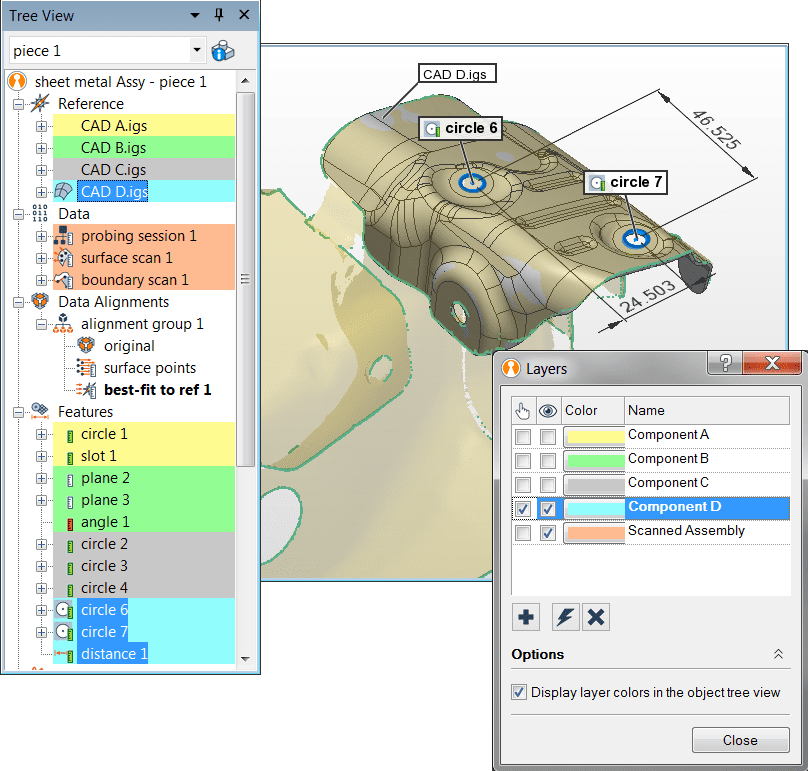Collapse the Options section chevron
Image resolution: width=808 pixels, height=771 pixels.
pyautogui.click(x=778, y=654)
